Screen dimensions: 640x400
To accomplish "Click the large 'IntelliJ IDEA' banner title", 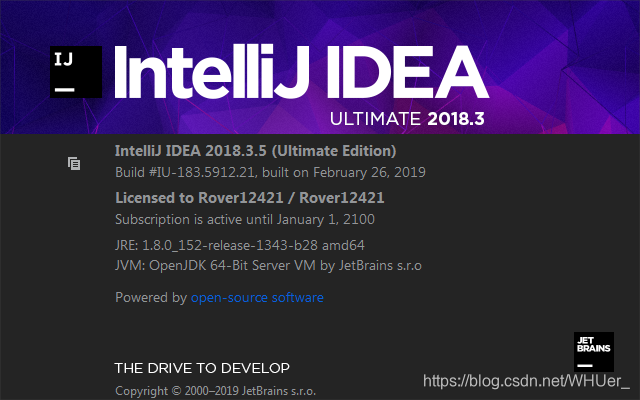I will tap(302, 72).
